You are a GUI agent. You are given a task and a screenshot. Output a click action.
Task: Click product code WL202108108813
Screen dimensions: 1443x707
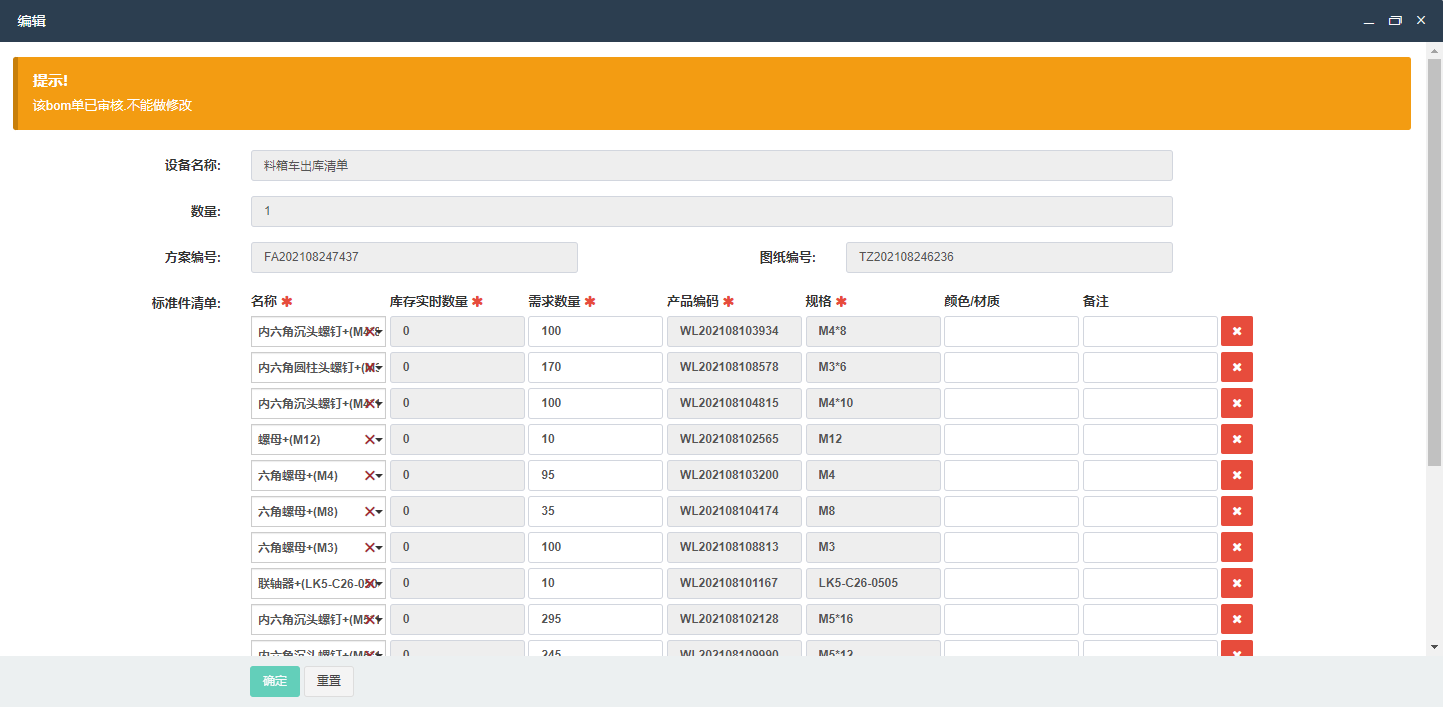[x=734, y=547]
